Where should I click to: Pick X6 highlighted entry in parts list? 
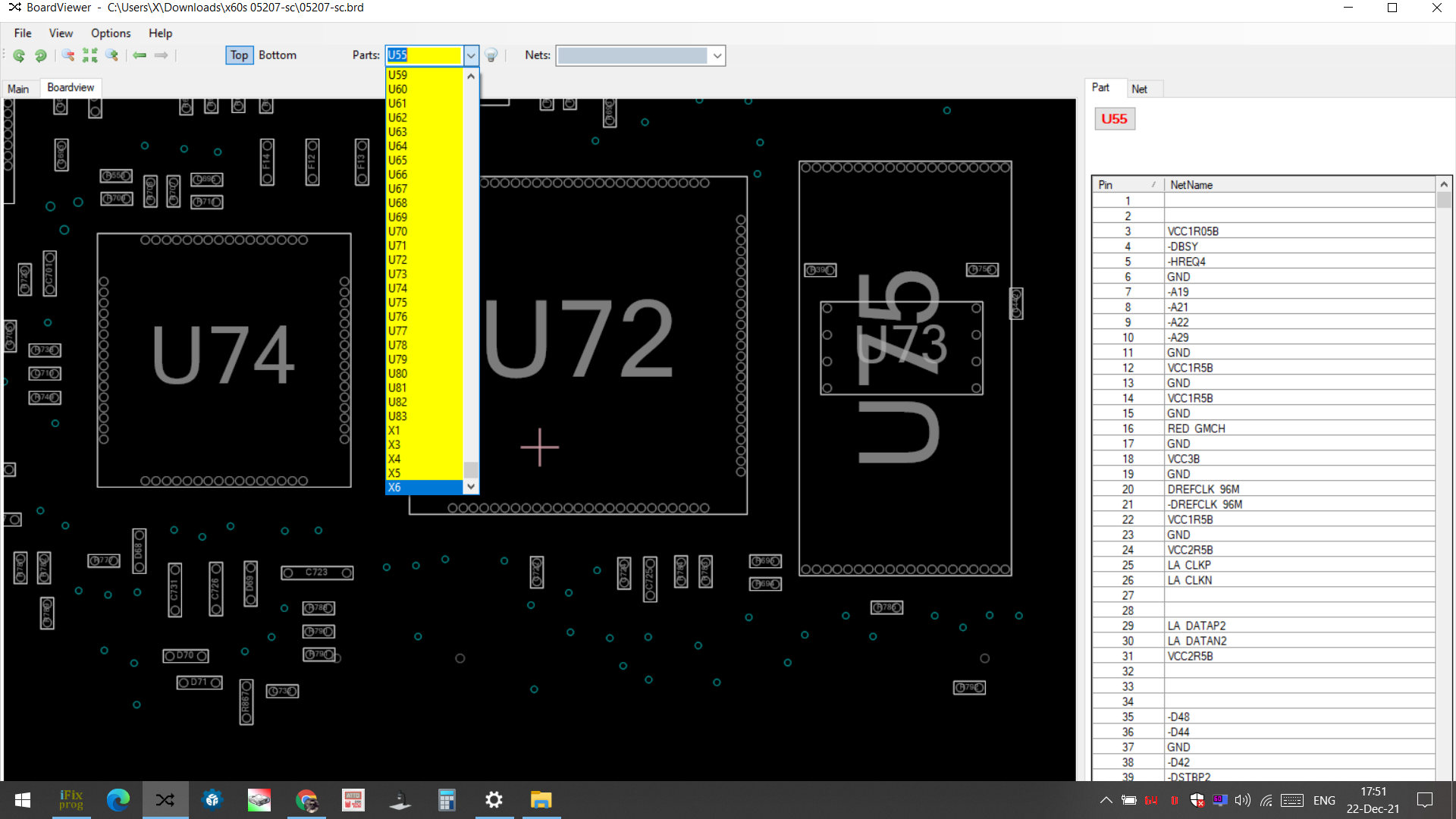[425, 488]
